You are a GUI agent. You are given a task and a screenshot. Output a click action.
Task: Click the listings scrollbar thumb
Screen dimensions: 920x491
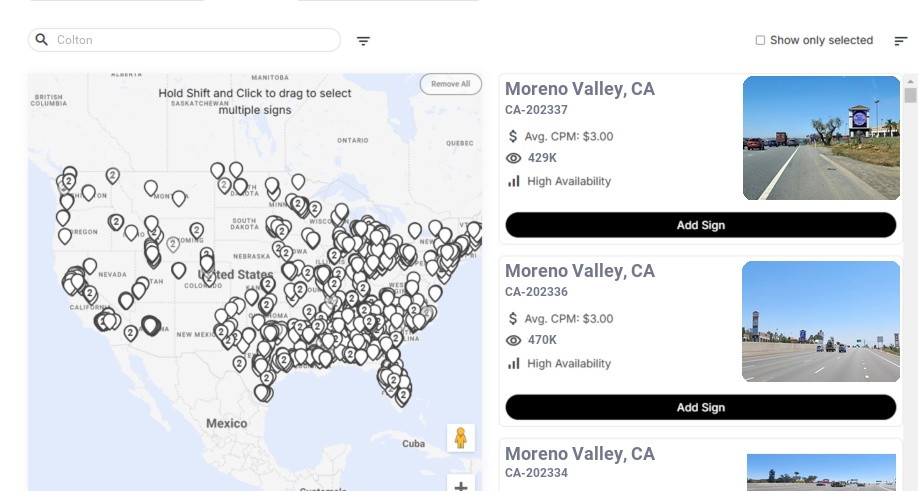pos(910,95)
